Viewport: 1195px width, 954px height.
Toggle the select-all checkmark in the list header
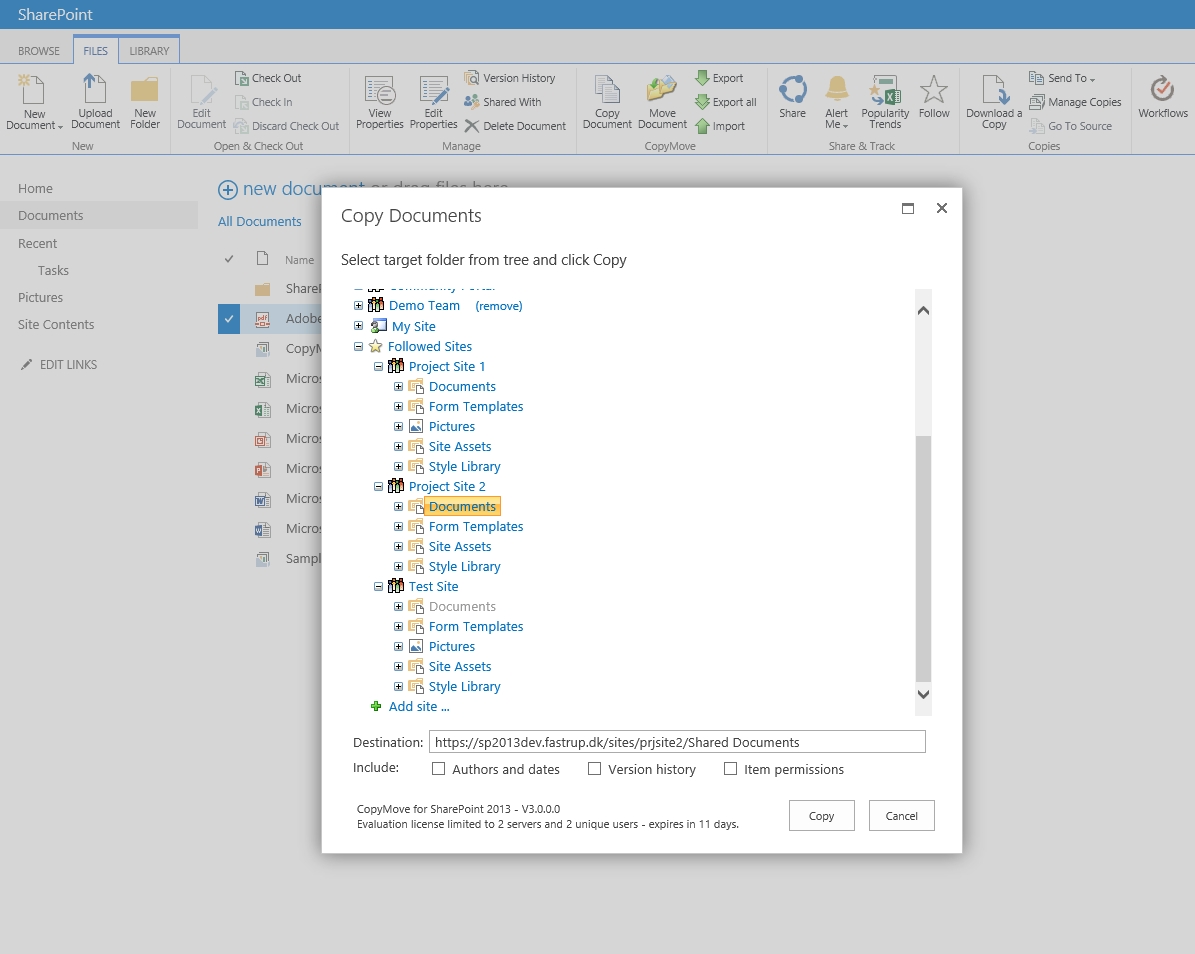[x=229, y=259]
